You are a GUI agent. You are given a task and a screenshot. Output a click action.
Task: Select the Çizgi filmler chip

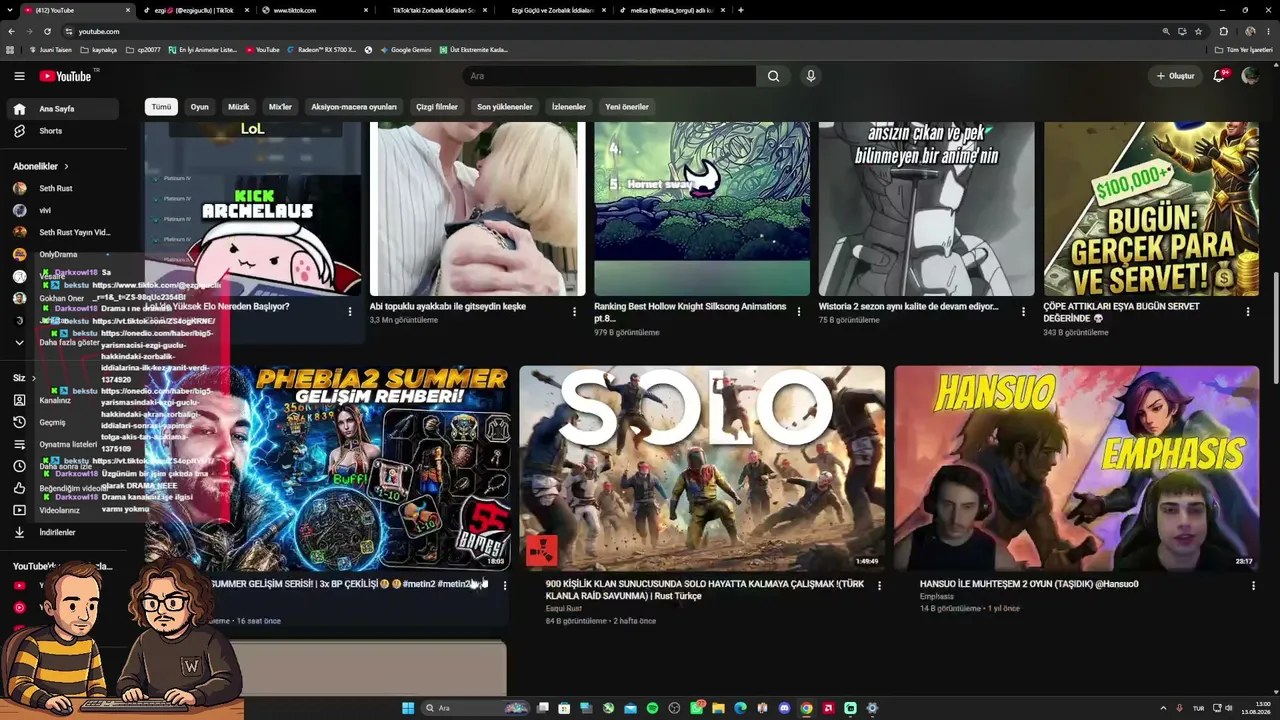point(437,107)
